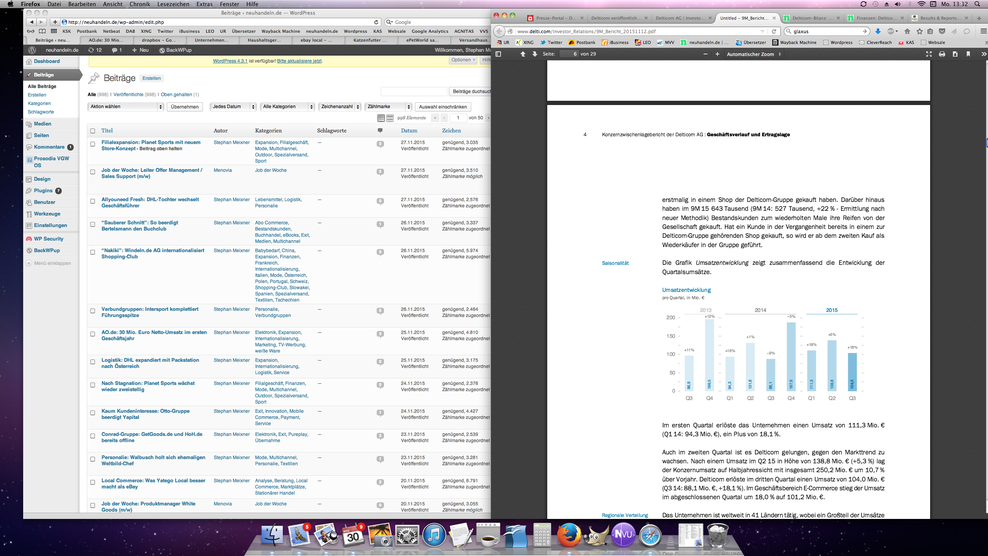The image size is (988, 556).
Task: Click Erstellen button next to Beiträge
Action: (151, 78)
